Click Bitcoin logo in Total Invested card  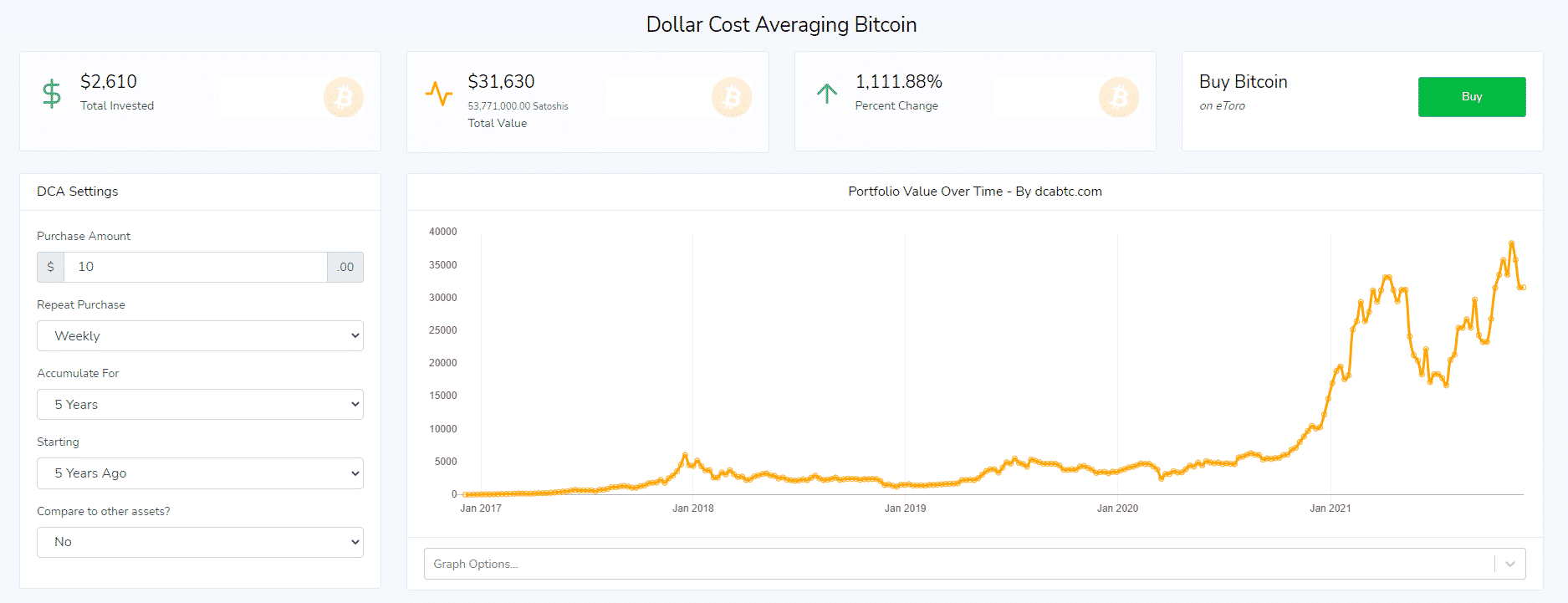coord(344,98)
